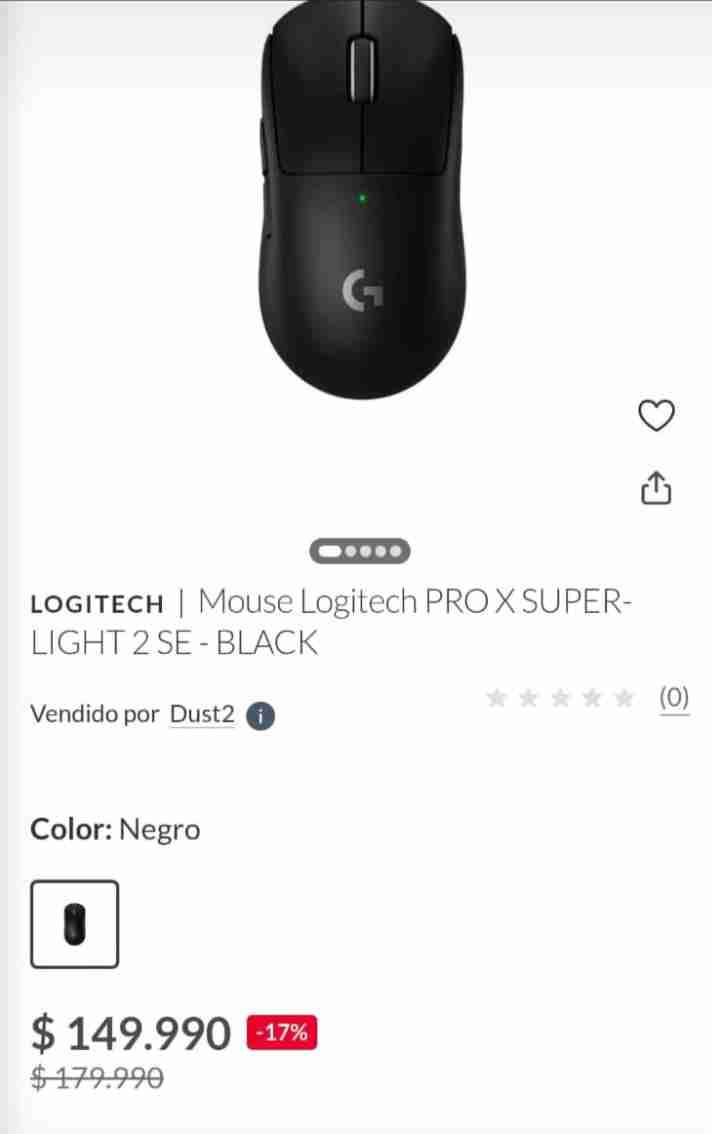
Task: Open seller info via the 'i' icon
Action: 259,715
